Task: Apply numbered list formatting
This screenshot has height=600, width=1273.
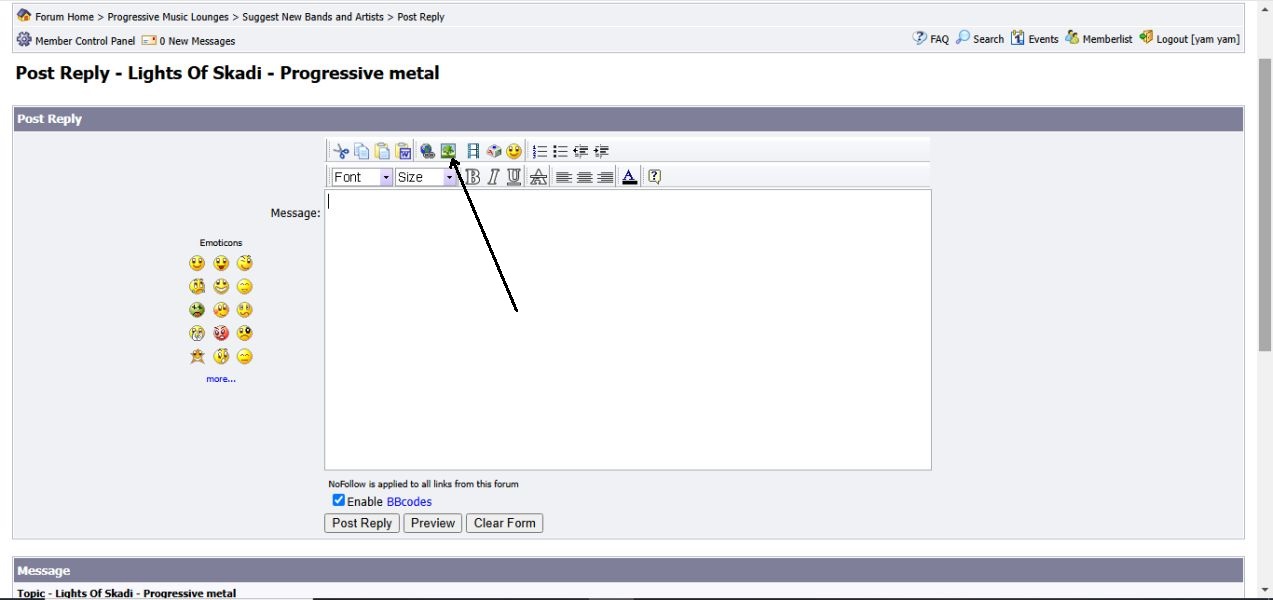Action: [x=540, y=151]
